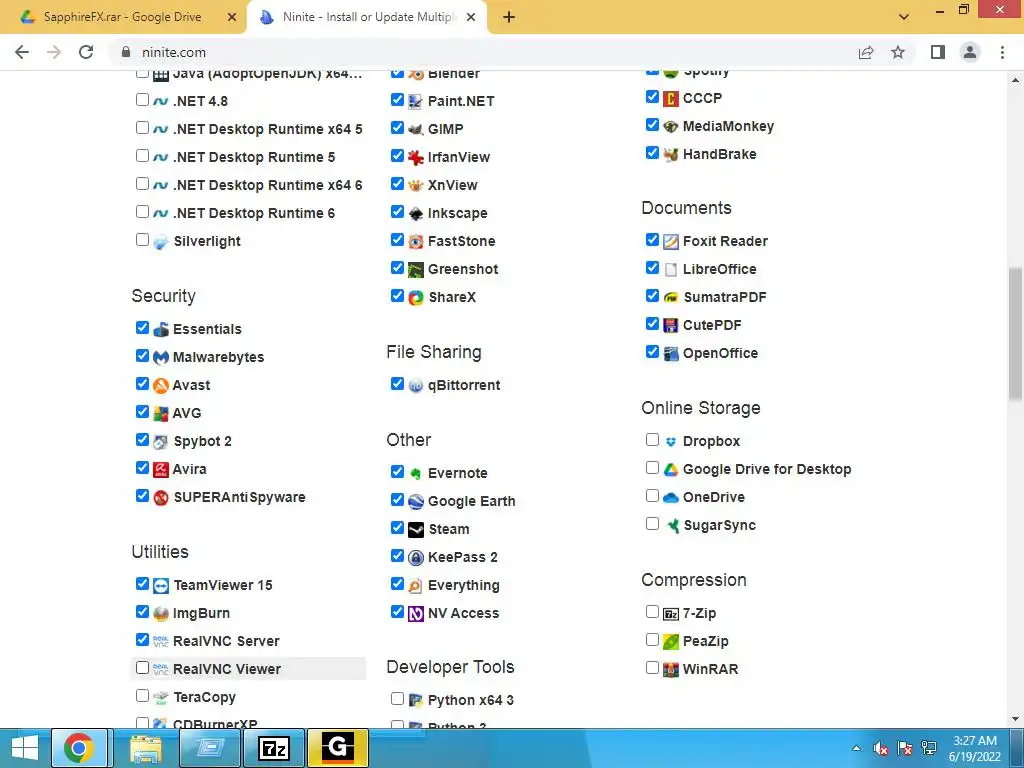Click the Google Earth icon
Viewport: 1024px width, 768px height.
point(415,502)
